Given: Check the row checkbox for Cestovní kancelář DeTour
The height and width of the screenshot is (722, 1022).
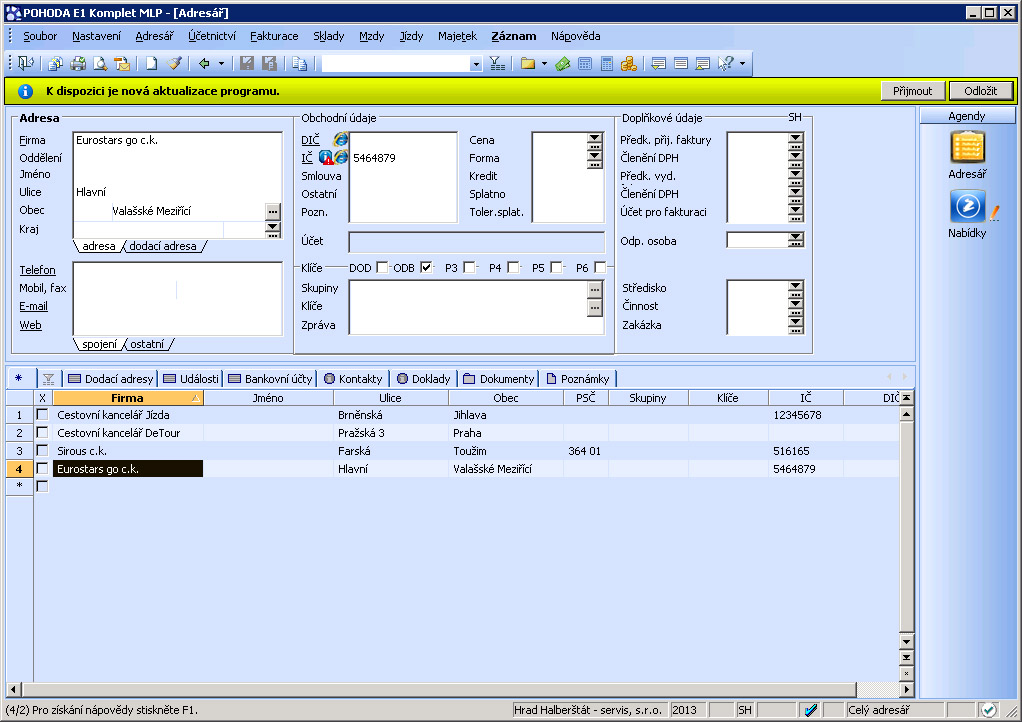Looking at the screenshot, I should point(42,432).
